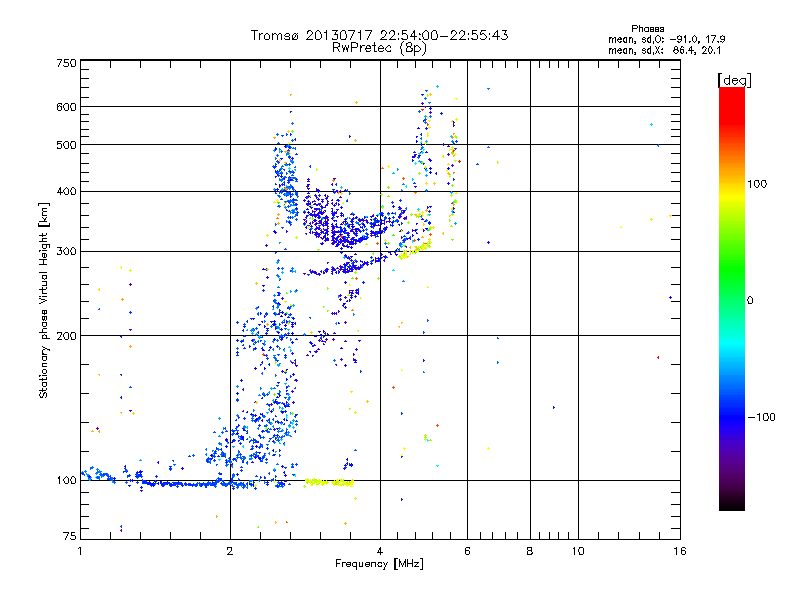The height and width of the screenshot is (600, 800).
Task: Click the 'mean, sd,X: 86.4, 20.1' line
Action: click(664, 50)
